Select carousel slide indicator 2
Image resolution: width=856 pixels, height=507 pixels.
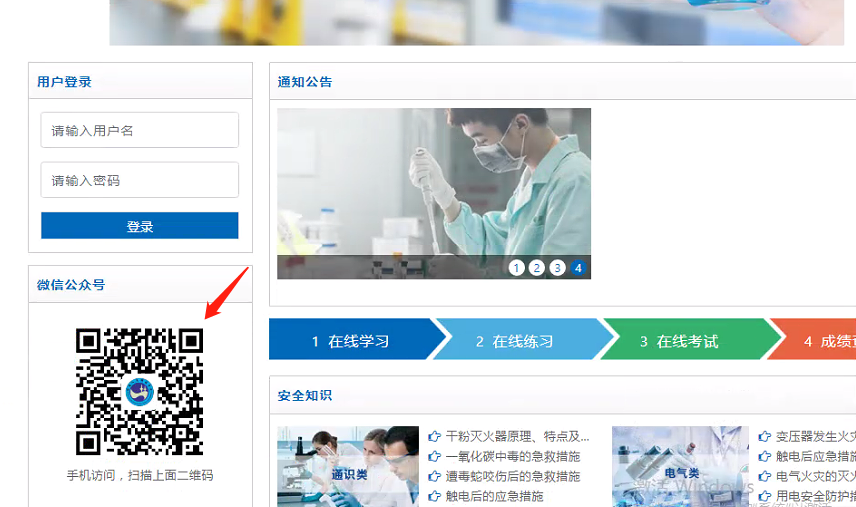pyautogui.click(x=537, y=268)
